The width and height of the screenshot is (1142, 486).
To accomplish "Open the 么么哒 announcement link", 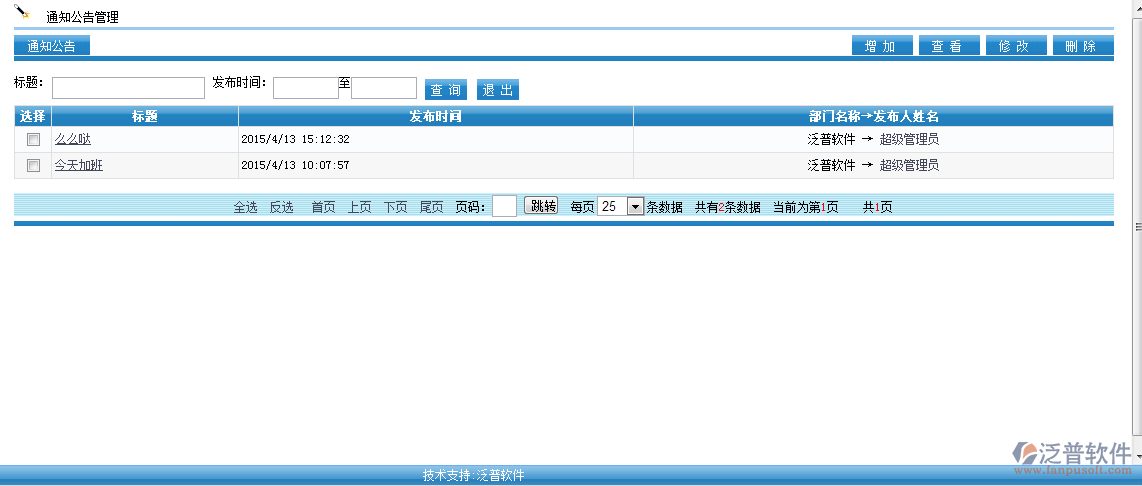I will point(73,139).
